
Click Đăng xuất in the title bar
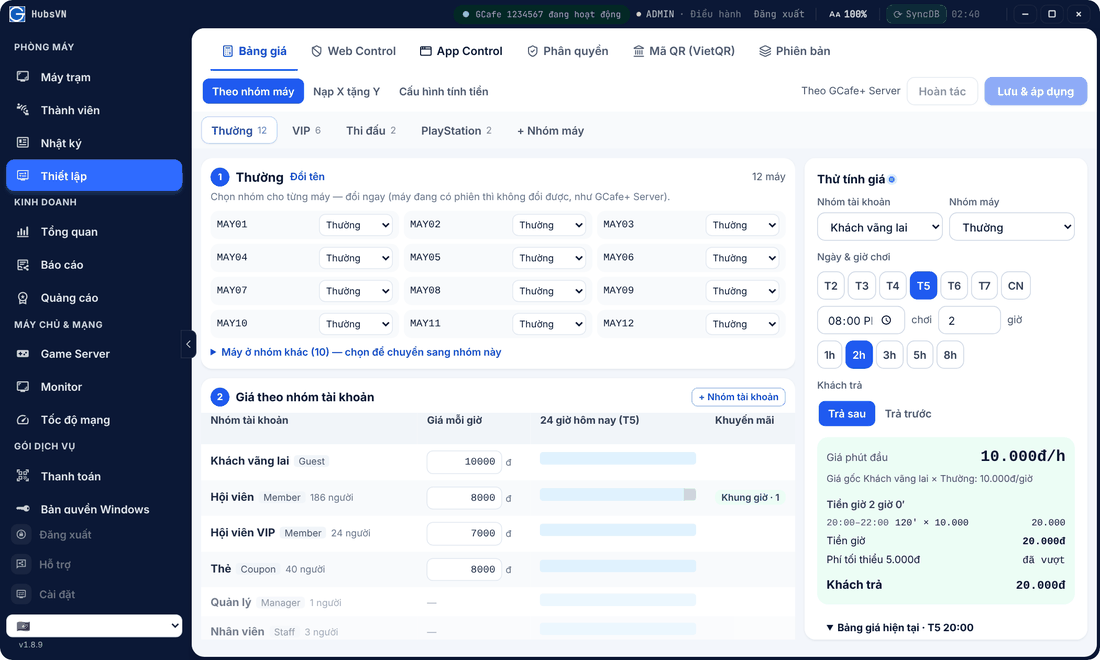779,14
